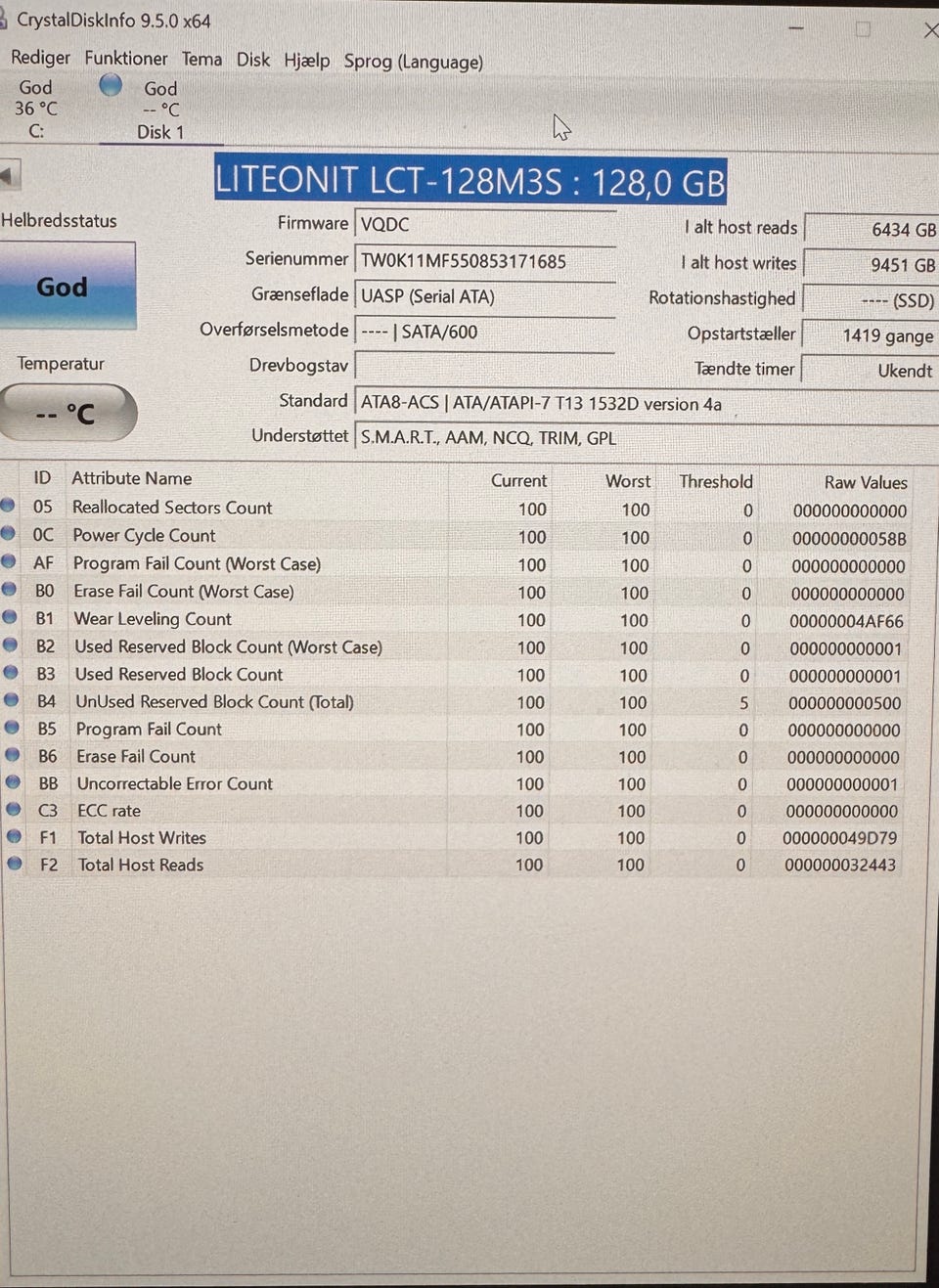Select the C: drive showing 36 °C
The width and height of the screenshot is (939, 1288).
(36, 109)
